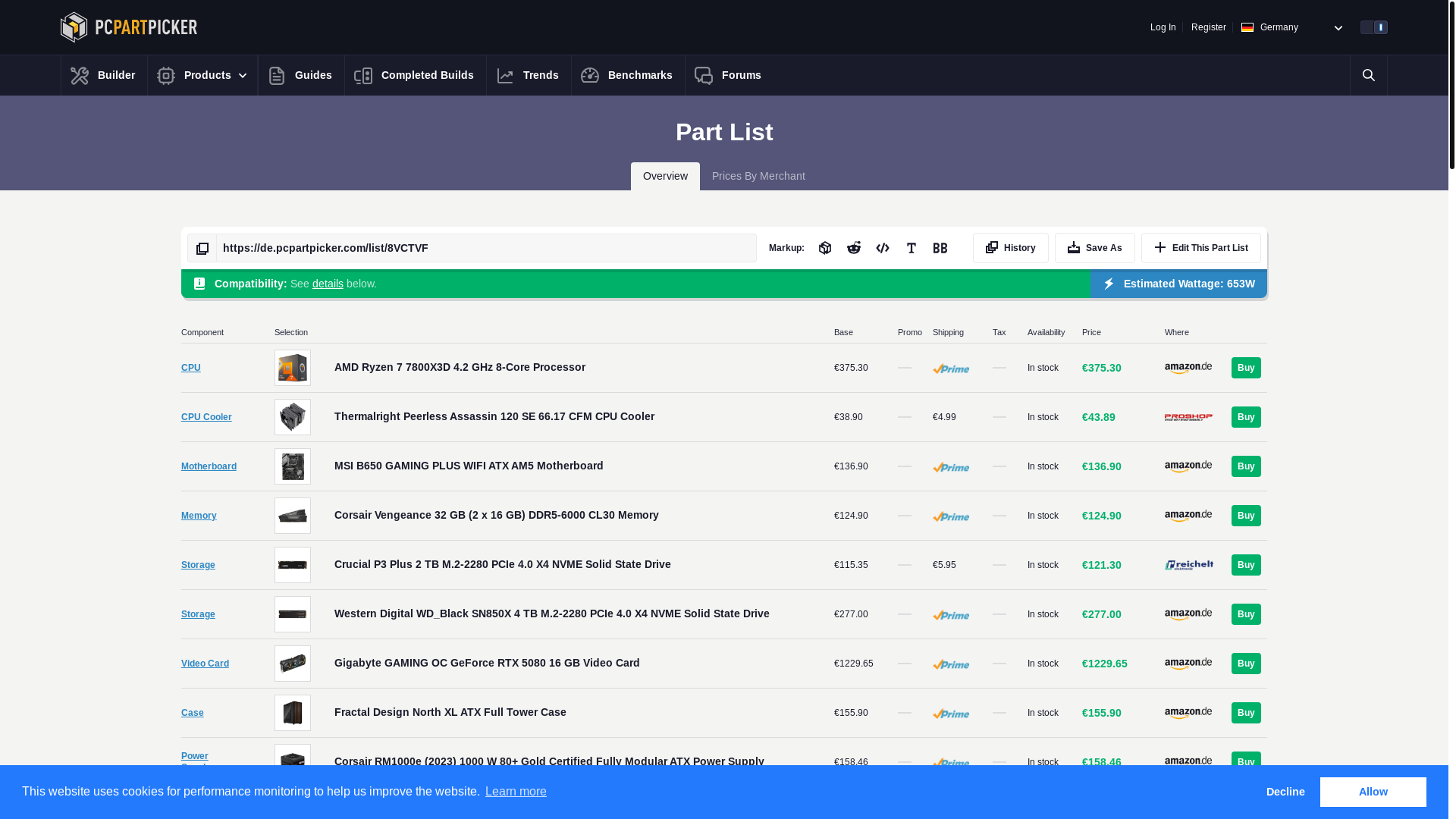Buy the AMD Ryzen 7 7800X3D

[1246, 368]
